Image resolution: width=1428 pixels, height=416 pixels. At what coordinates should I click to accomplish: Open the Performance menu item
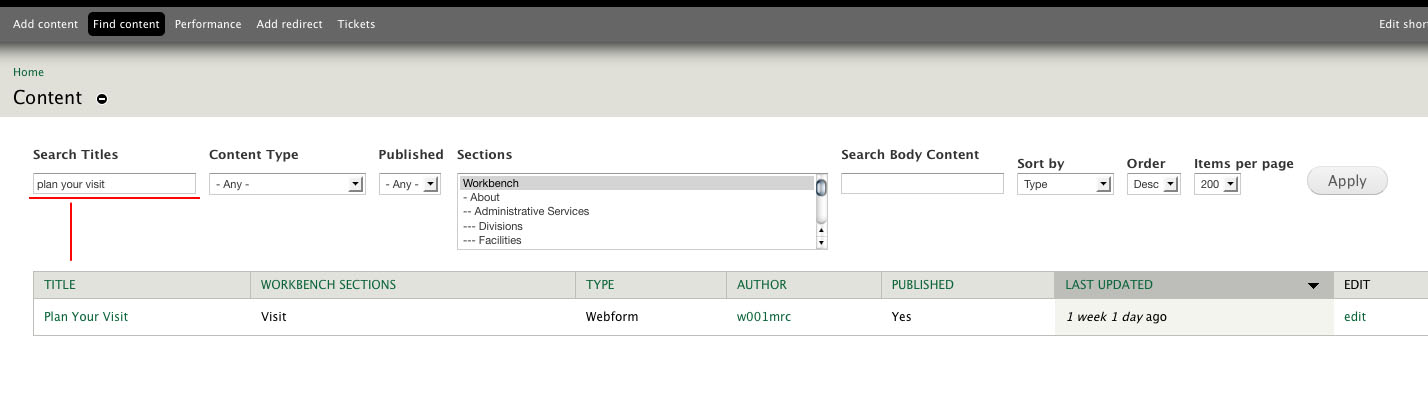click(208, 24)
